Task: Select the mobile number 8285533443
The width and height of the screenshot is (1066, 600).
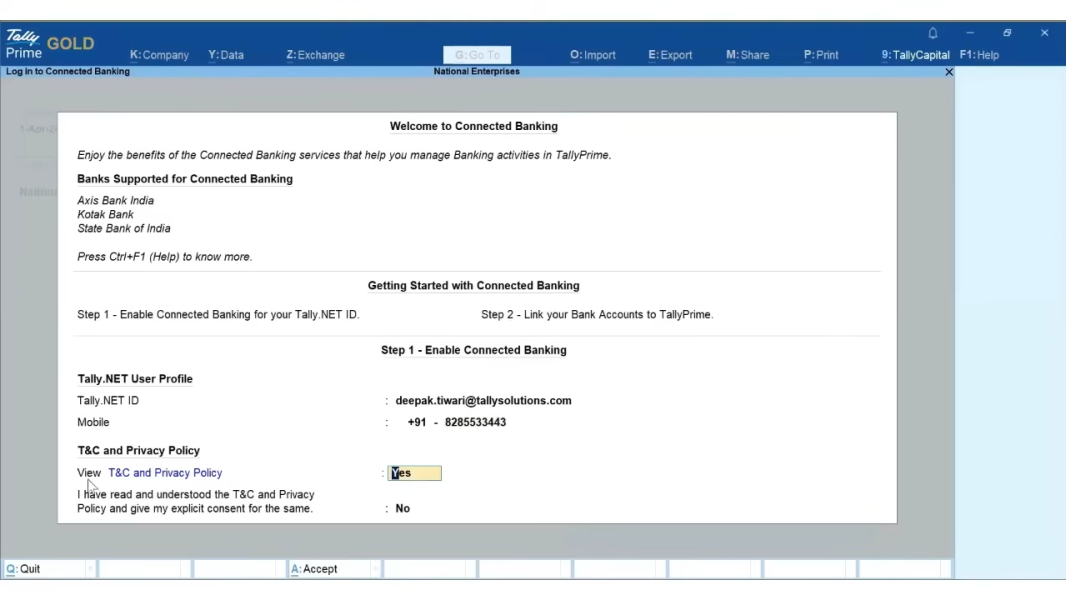Action: point(475,423)
